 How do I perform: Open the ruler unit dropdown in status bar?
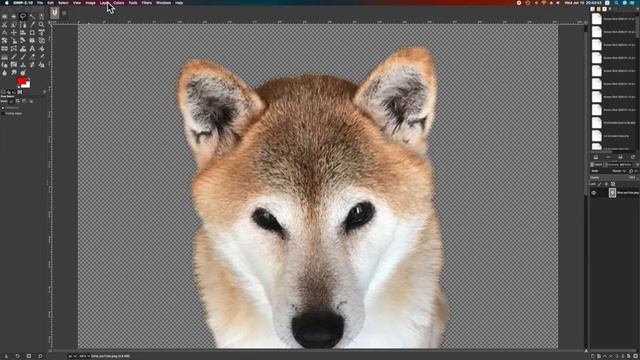point(73,356)
